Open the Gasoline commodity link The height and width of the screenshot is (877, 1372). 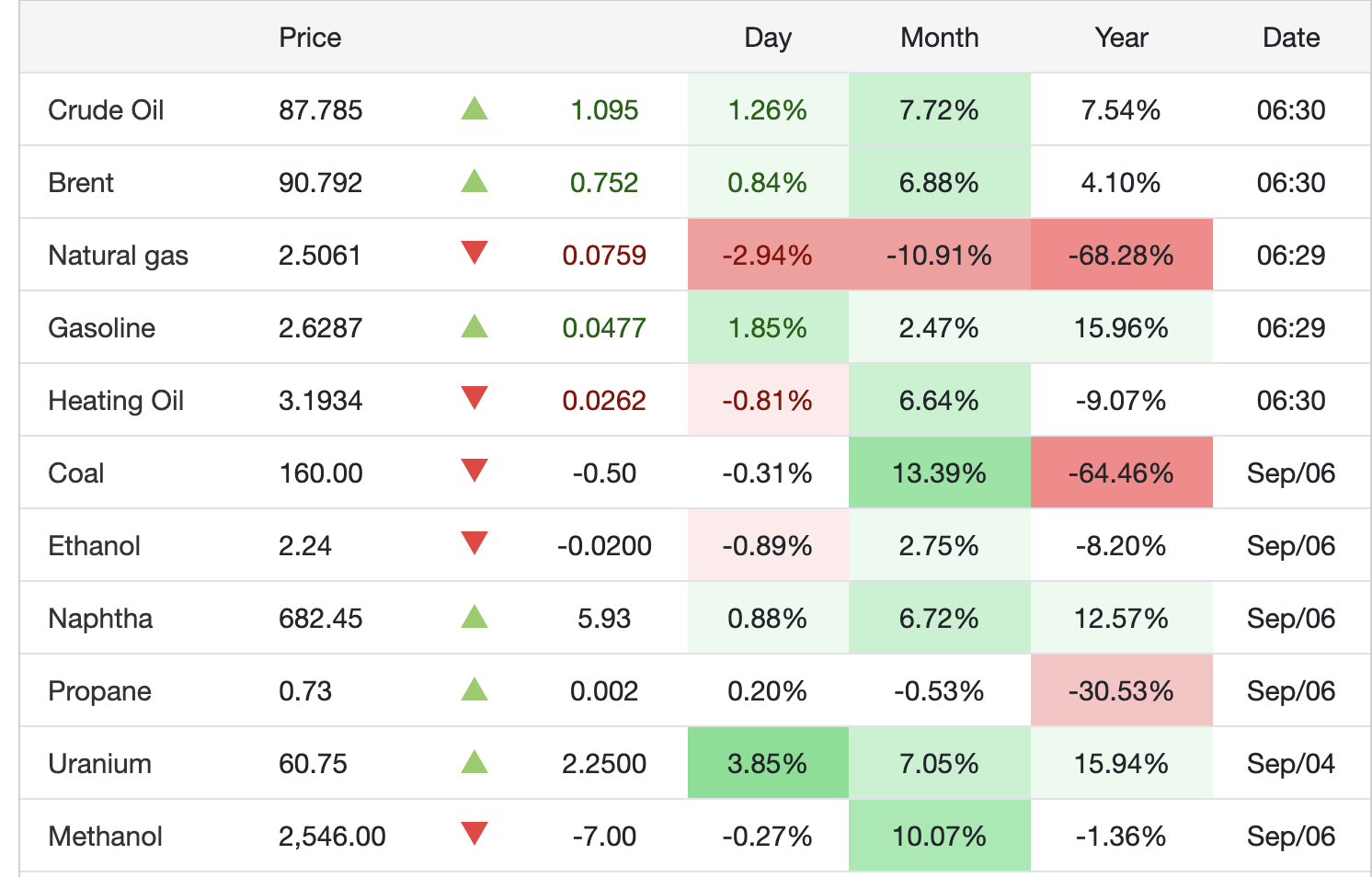click(x=102, y=328)
